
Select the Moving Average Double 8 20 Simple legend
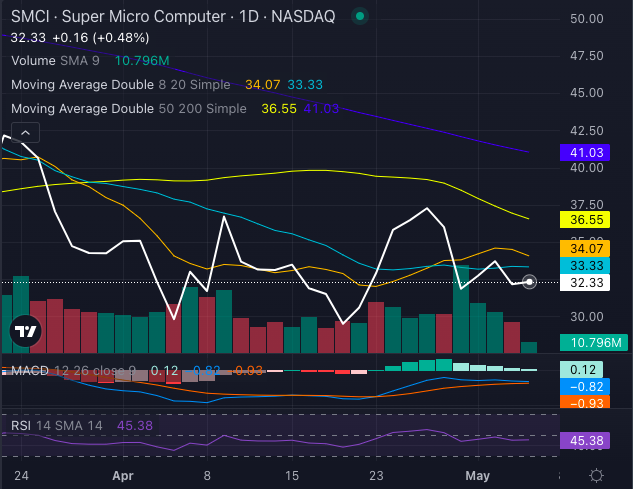click(x=120, y=84)
